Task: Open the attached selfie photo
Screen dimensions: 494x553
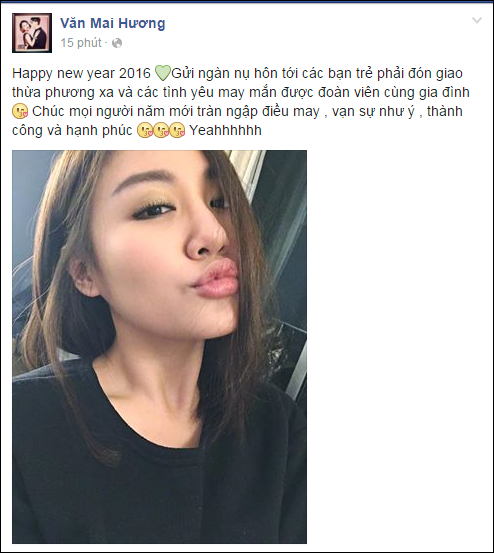Action: click(159, 347)
